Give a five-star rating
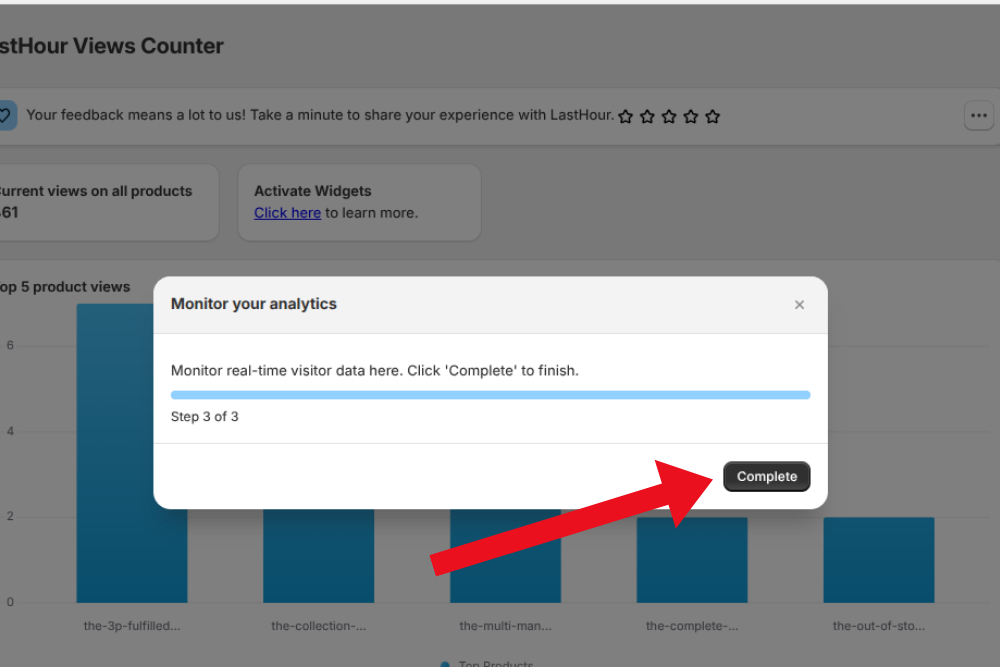1000x667 pixels. coord(712,116)
